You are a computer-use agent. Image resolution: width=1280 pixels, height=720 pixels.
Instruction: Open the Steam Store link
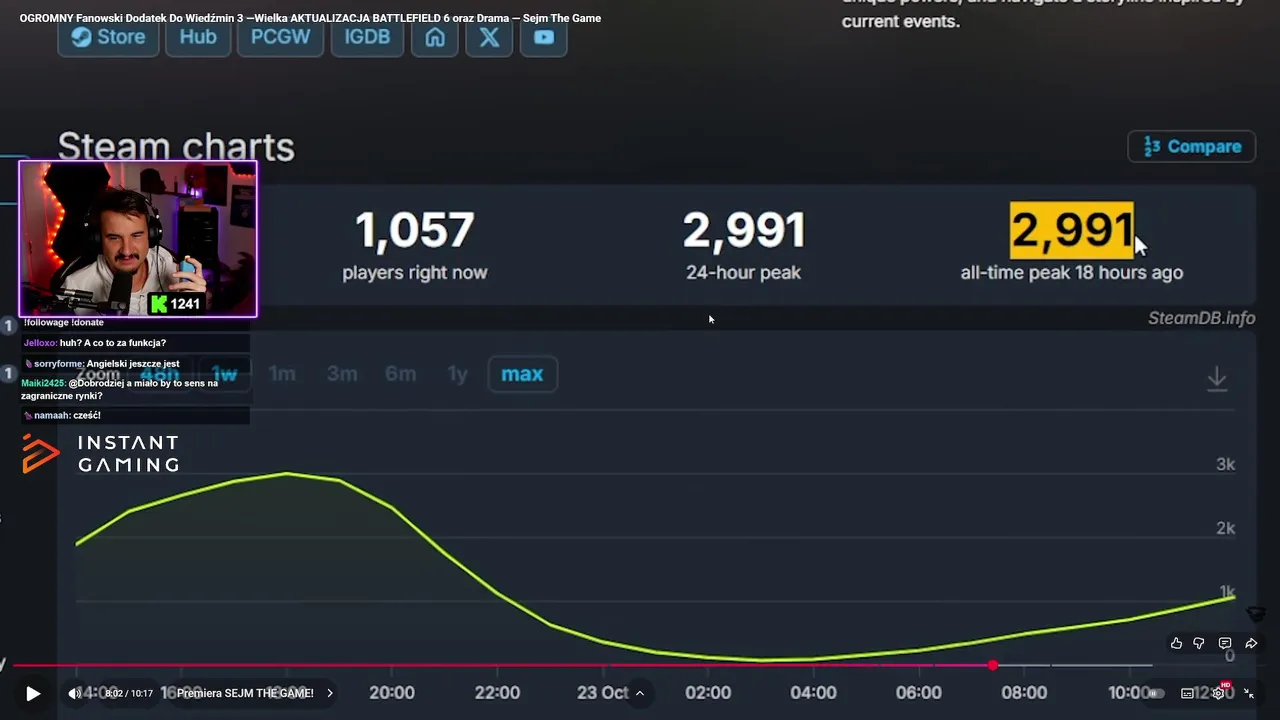tap(108, 37)
